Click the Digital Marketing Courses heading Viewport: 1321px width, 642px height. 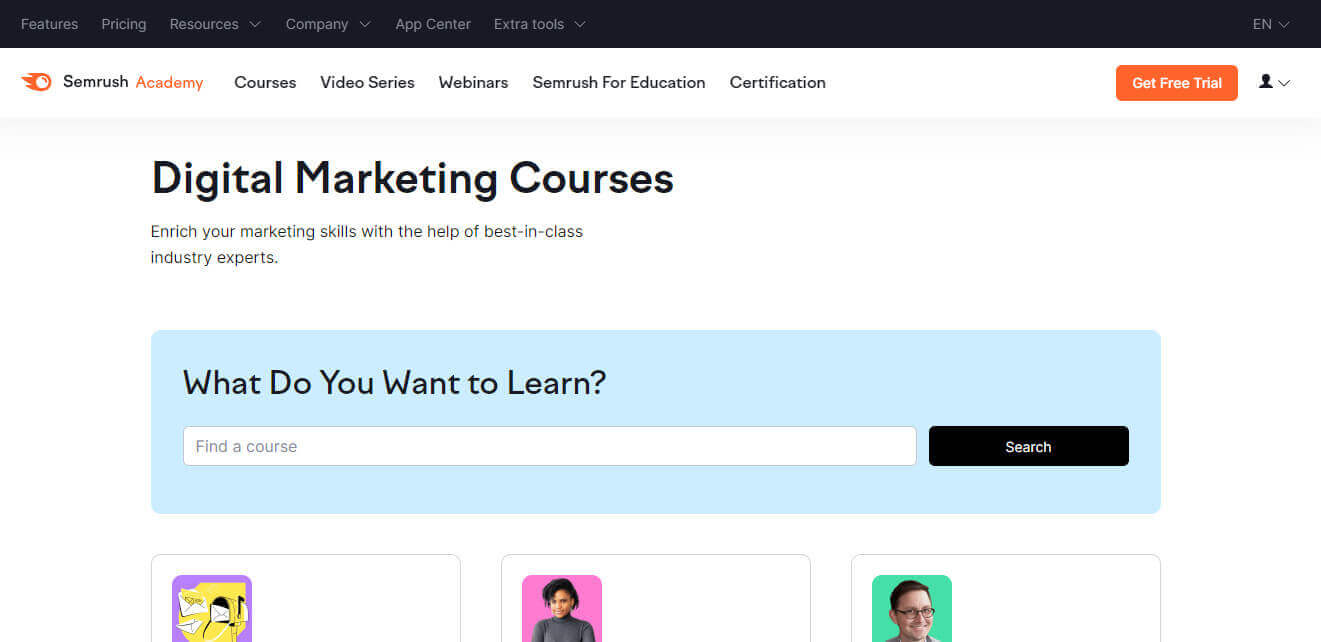coord(412,179)
